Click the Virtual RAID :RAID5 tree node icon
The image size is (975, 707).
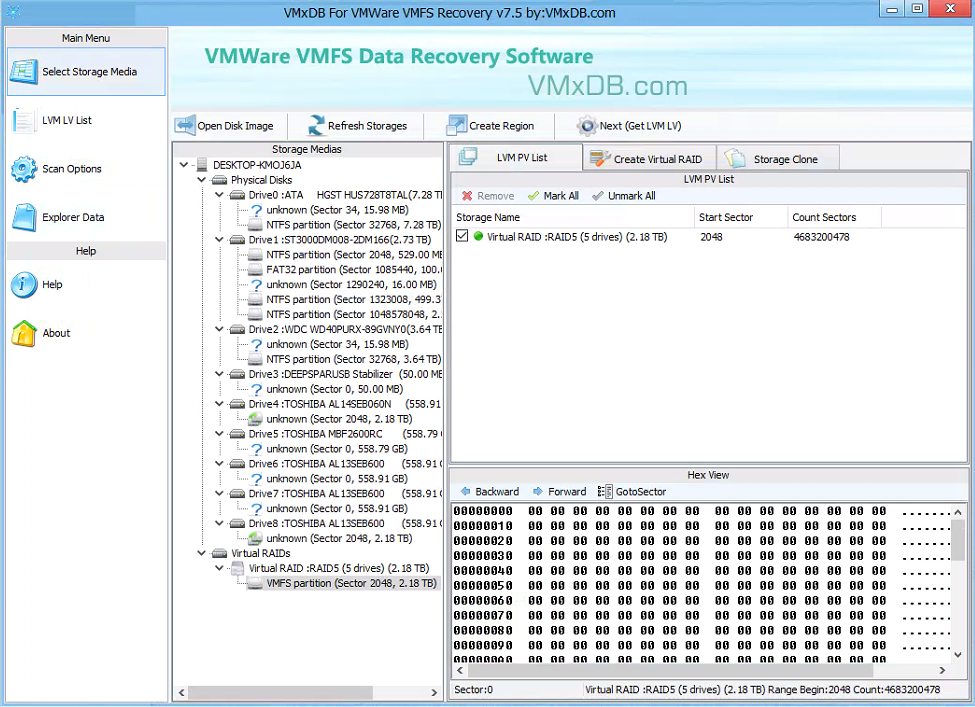237,568
